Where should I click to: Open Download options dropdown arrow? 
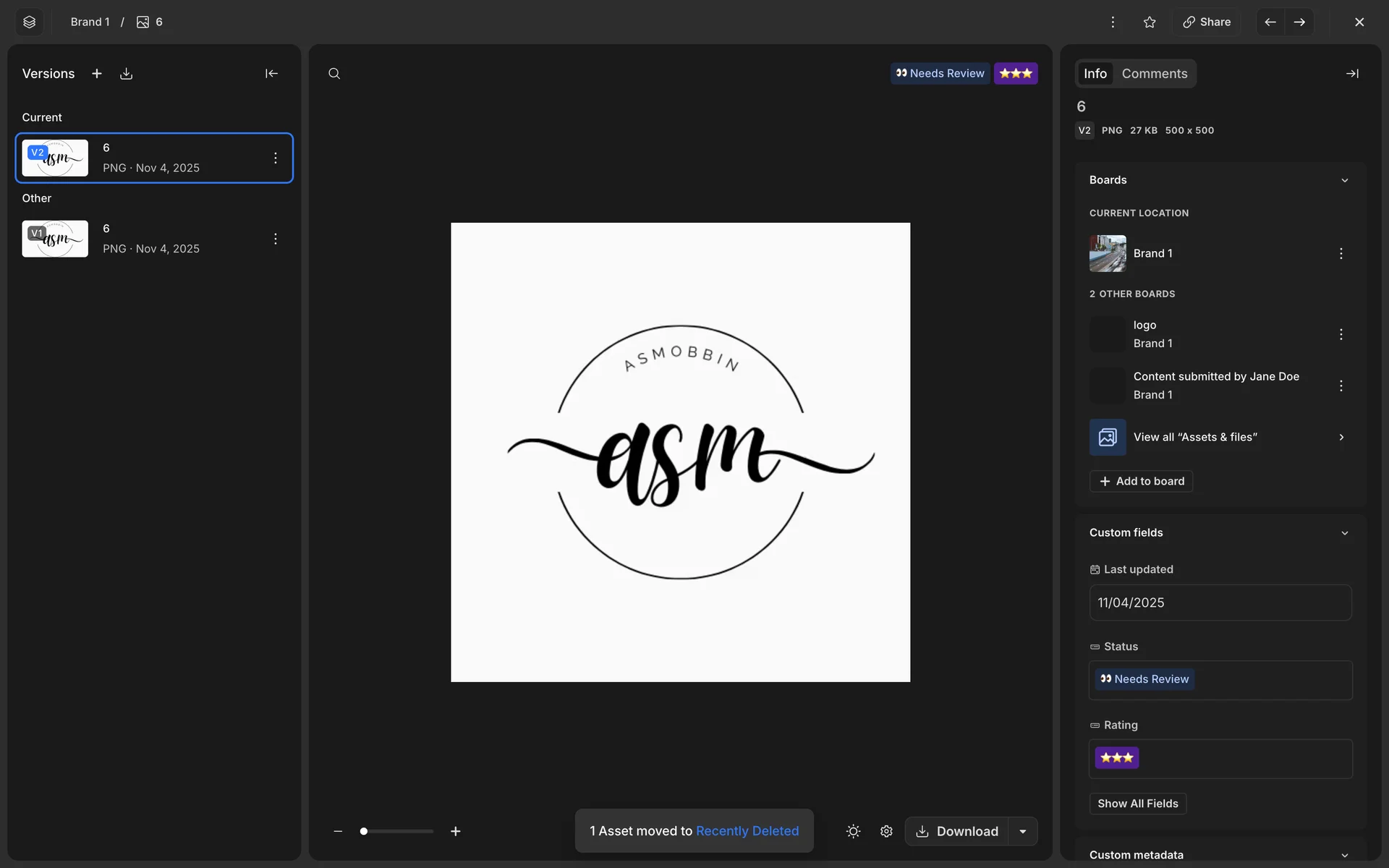coord(1022,831)
